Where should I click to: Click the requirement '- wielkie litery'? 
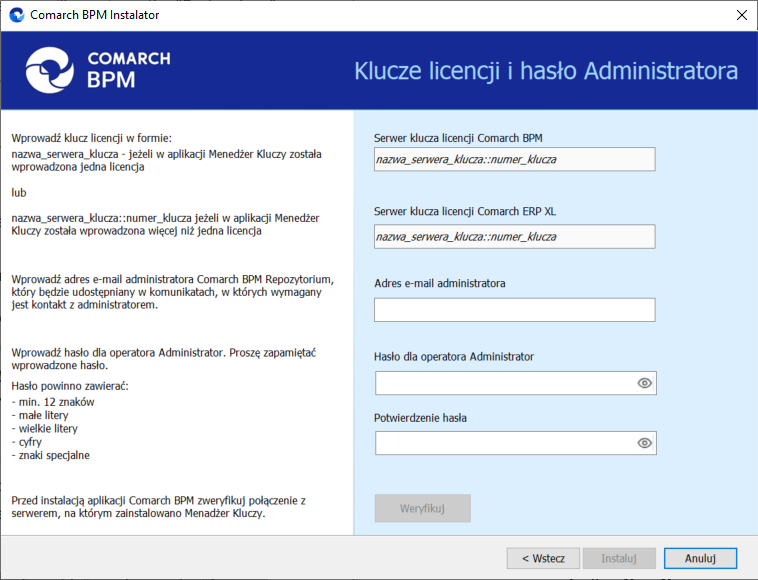(44, 429)
